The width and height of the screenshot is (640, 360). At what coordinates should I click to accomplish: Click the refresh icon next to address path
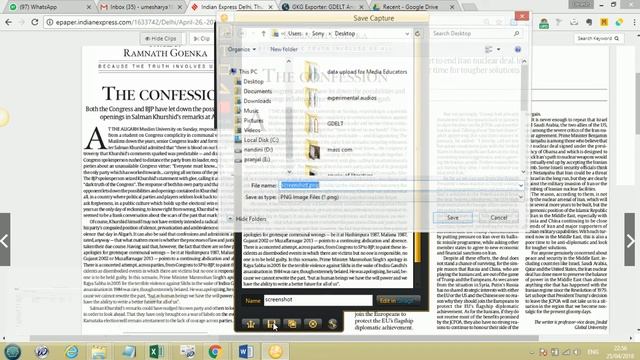pyautogui.click(x=418, y=33)
